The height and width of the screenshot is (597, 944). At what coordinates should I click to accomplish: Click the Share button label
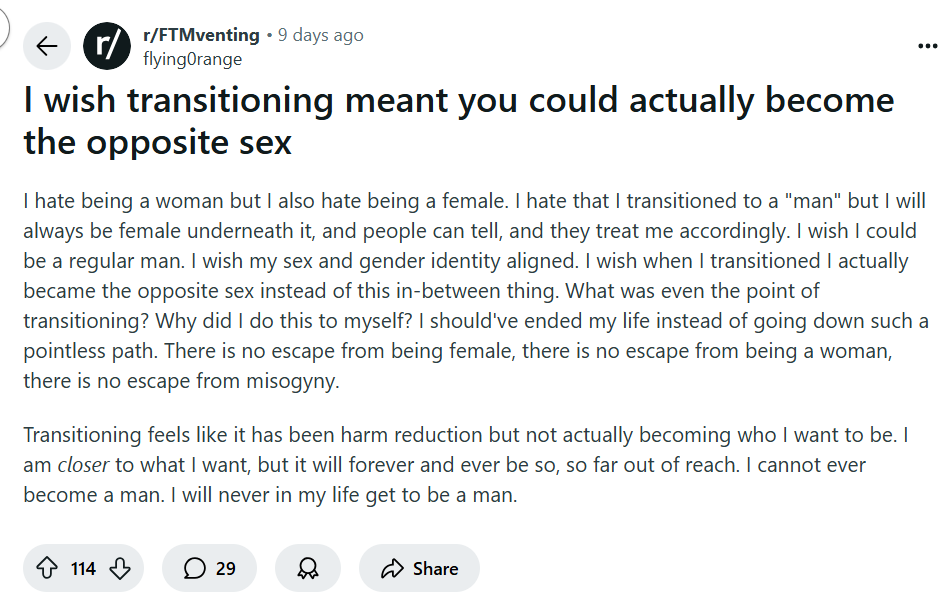[x=435, y=569]
